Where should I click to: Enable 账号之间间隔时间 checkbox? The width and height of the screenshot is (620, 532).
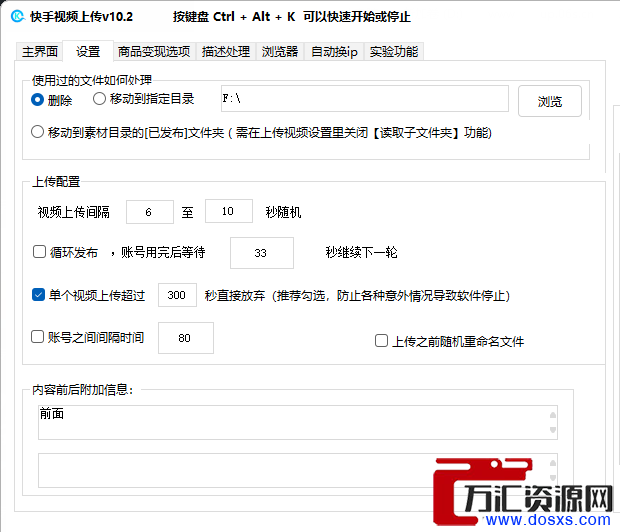[38, 337]
